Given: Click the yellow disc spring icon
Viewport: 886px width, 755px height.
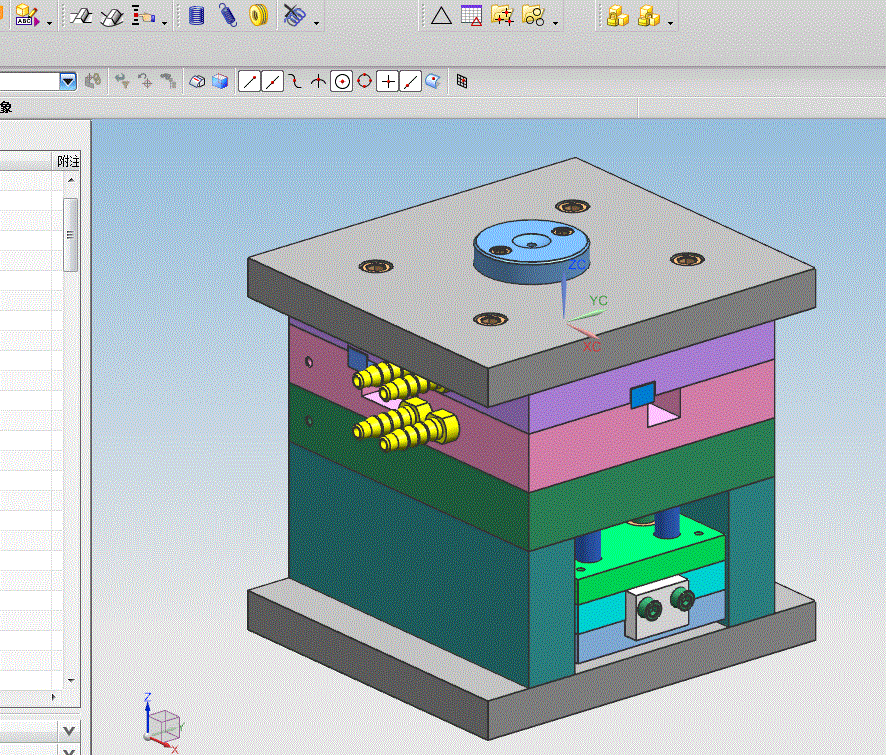Looking at the screenshot, I should point(258,15).
